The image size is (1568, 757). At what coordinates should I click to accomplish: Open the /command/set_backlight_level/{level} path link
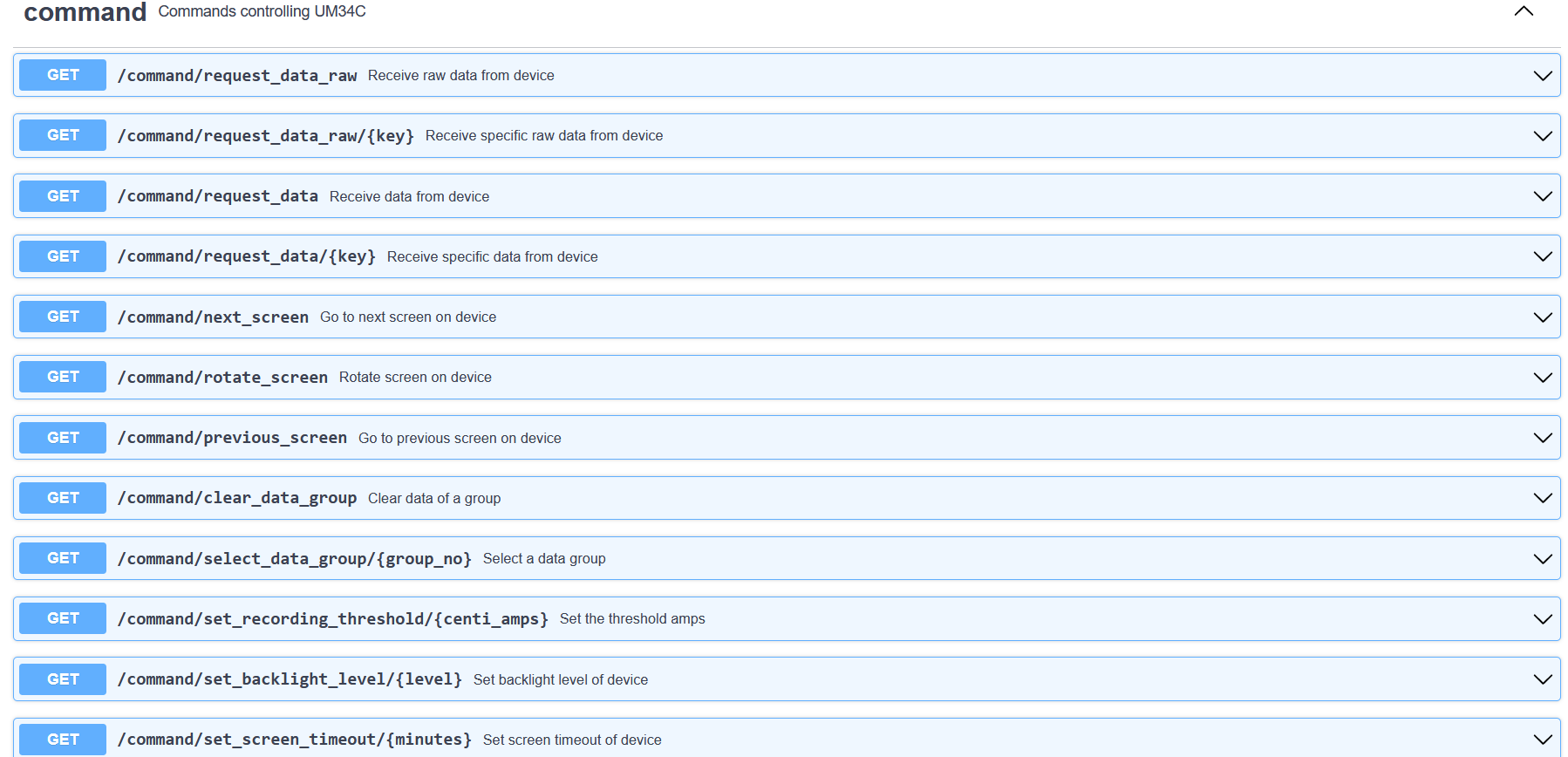coord(290,679)
